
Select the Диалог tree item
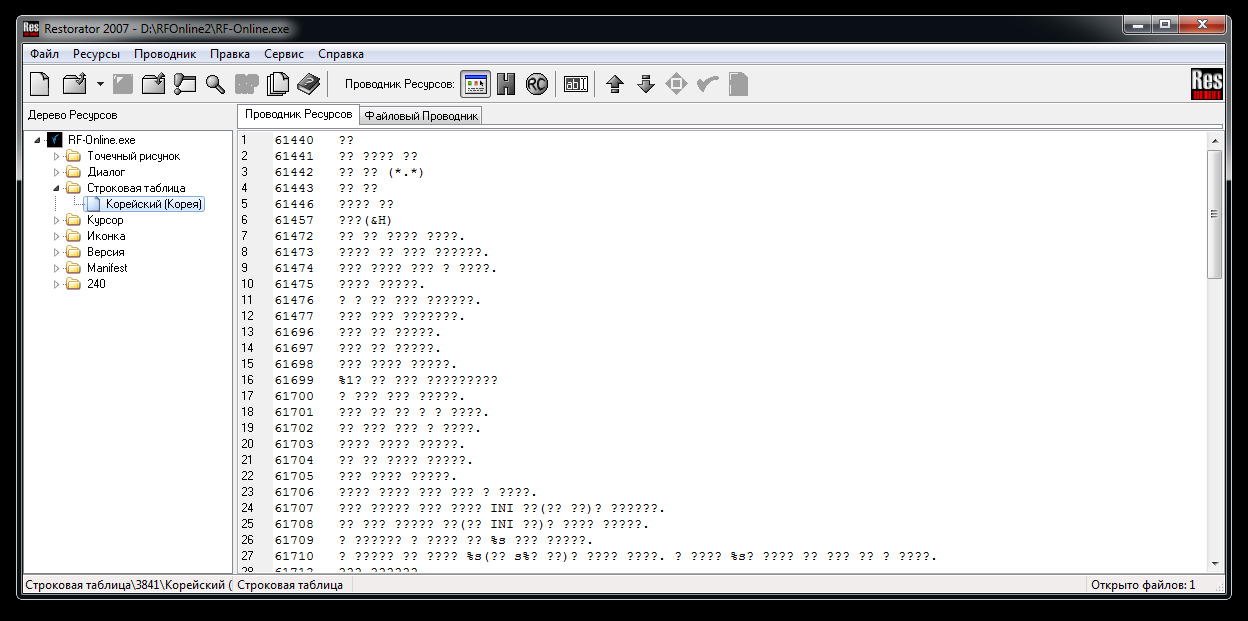point(106,172)
